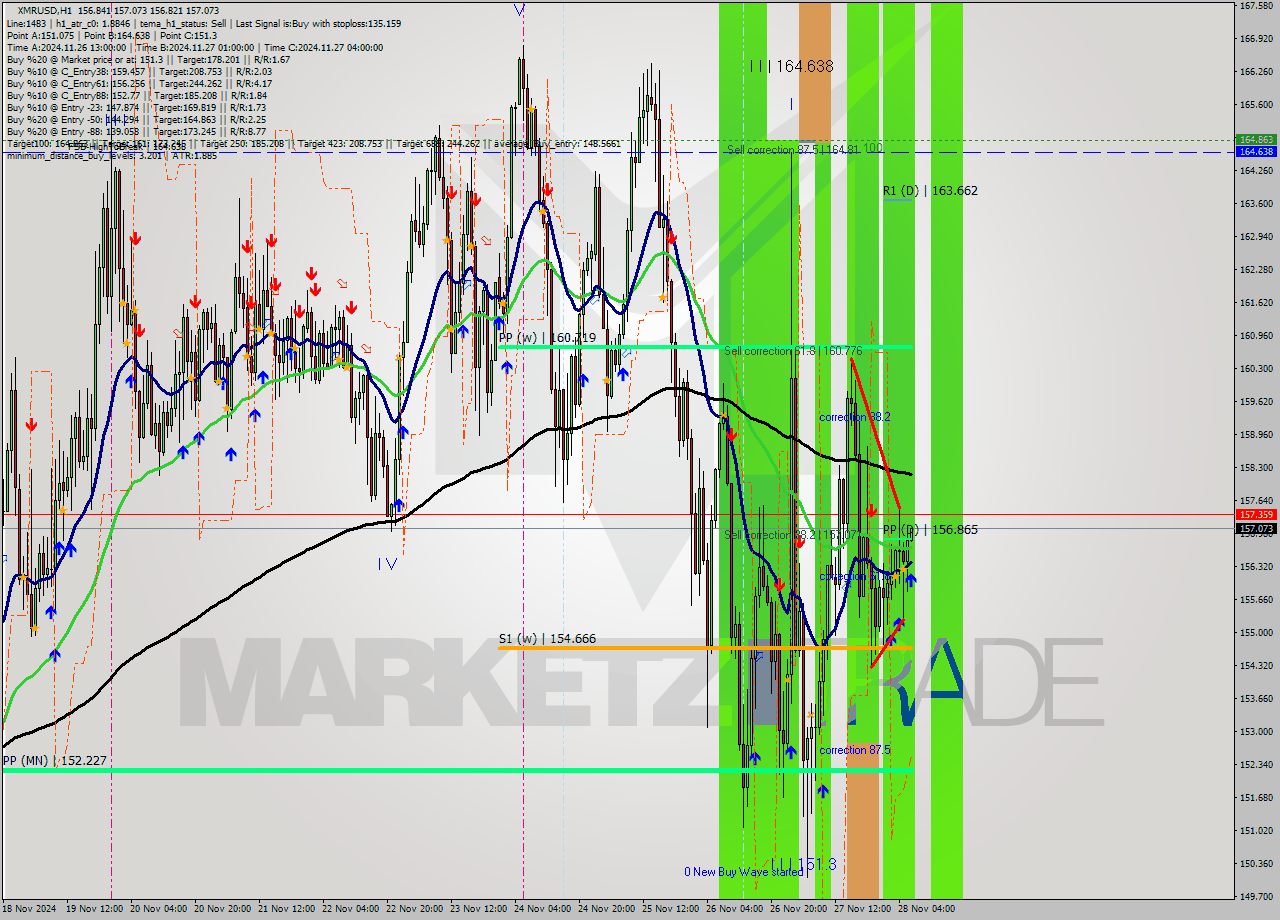Click the '26 Nov 04:00' time axis label
Viewport: 1280px width, 920px height.
click(734, 909)
